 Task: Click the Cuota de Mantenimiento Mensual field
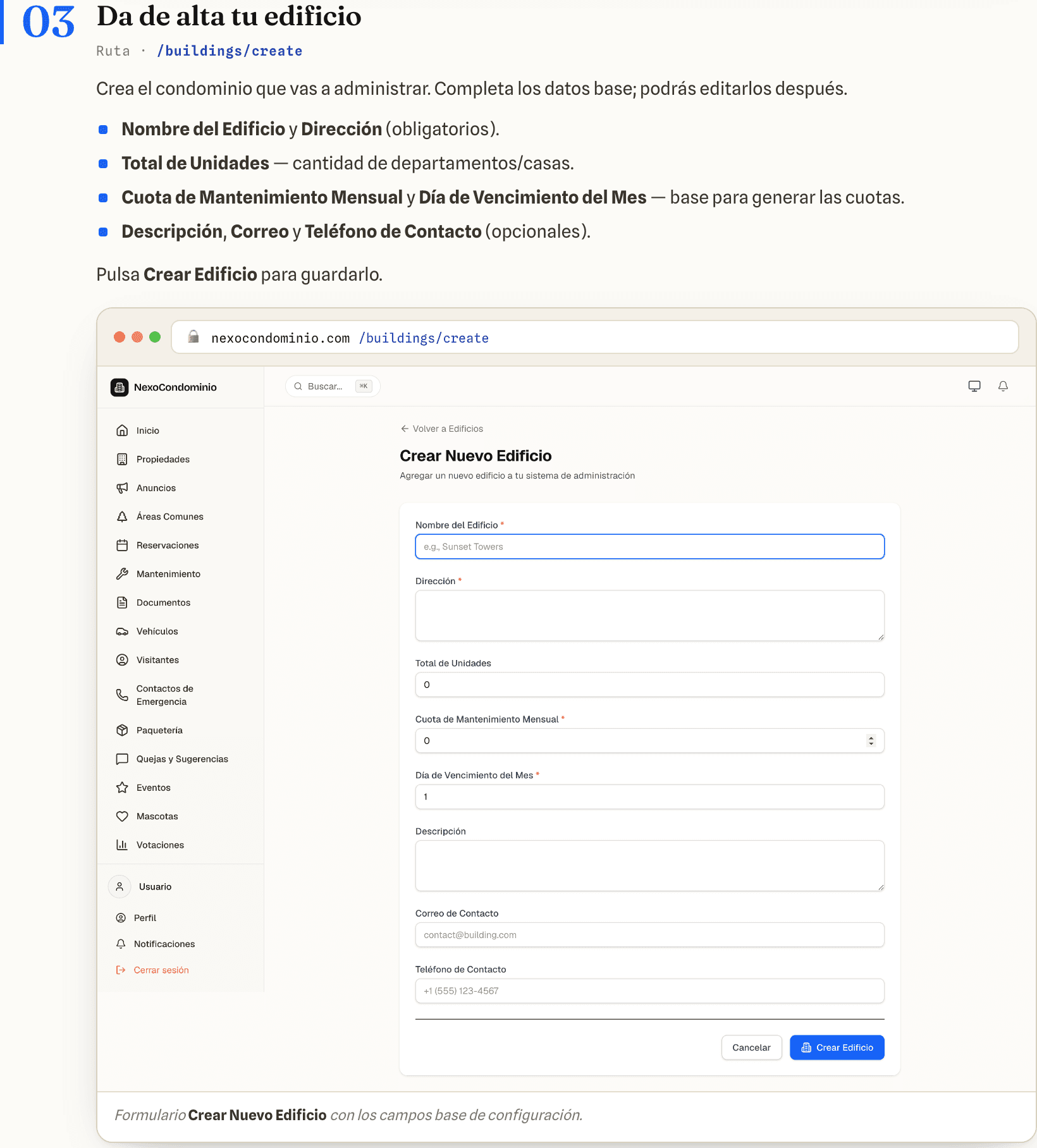point(649,741)
